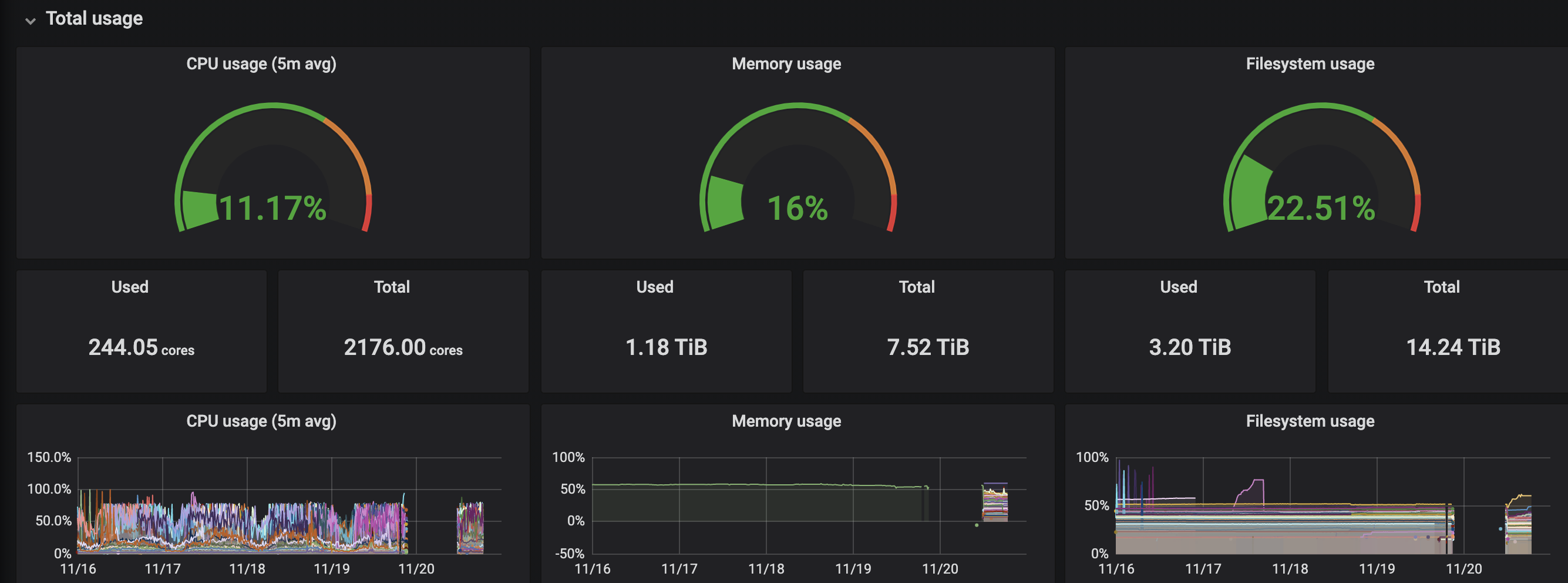
Task: Open the CPU usage time series panel dropdown
Action: click(262, 421)
